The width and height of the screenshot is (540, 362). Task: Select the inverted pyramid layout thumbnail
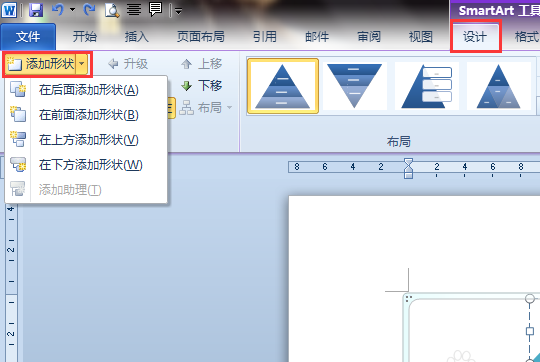point(355,86)
